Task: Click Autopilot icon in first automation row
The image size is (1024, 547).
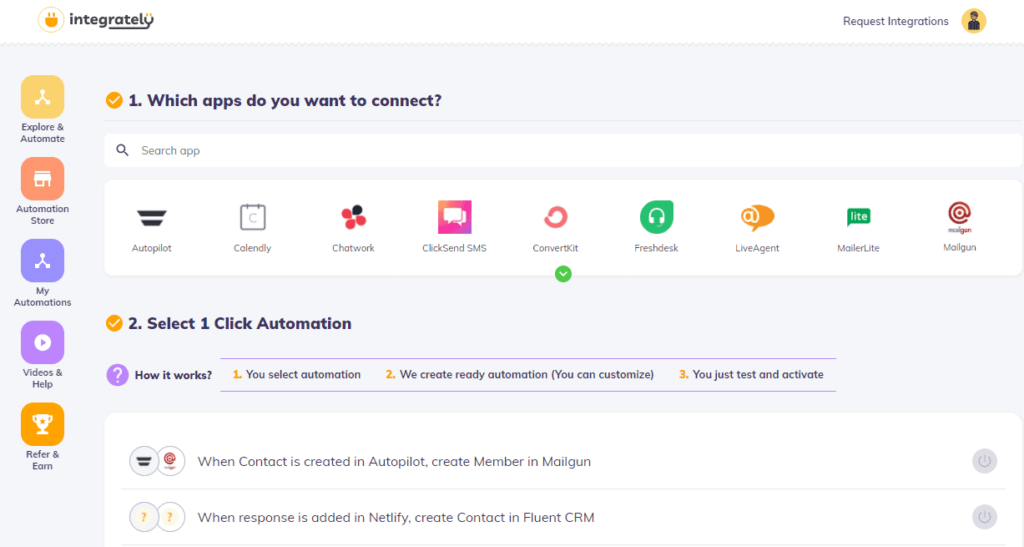Action: click(144, 461)
